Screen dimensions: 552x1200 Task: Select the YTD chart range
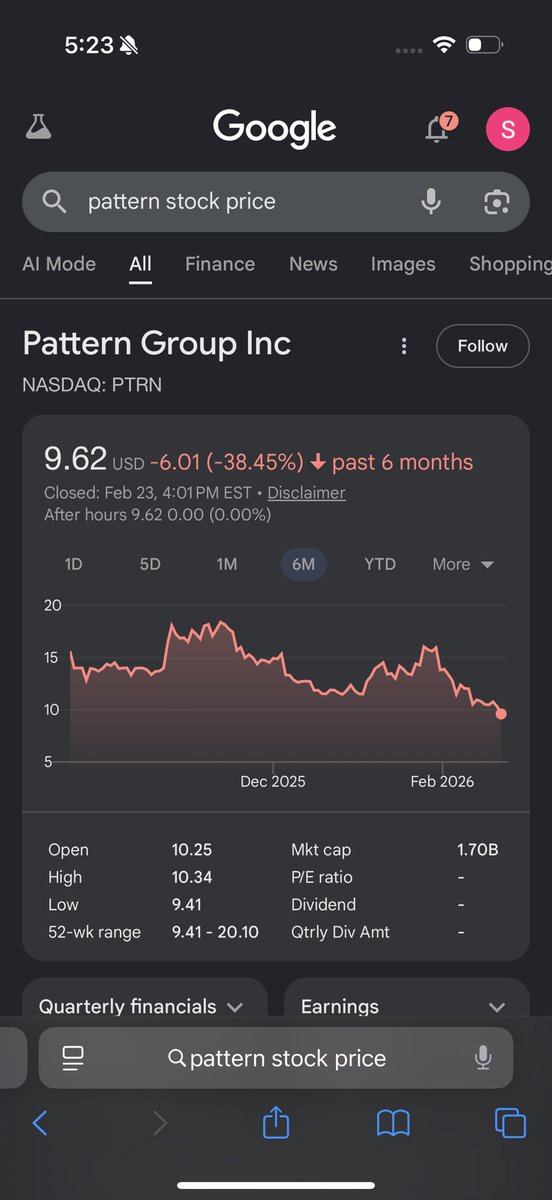tap(380, 564)
